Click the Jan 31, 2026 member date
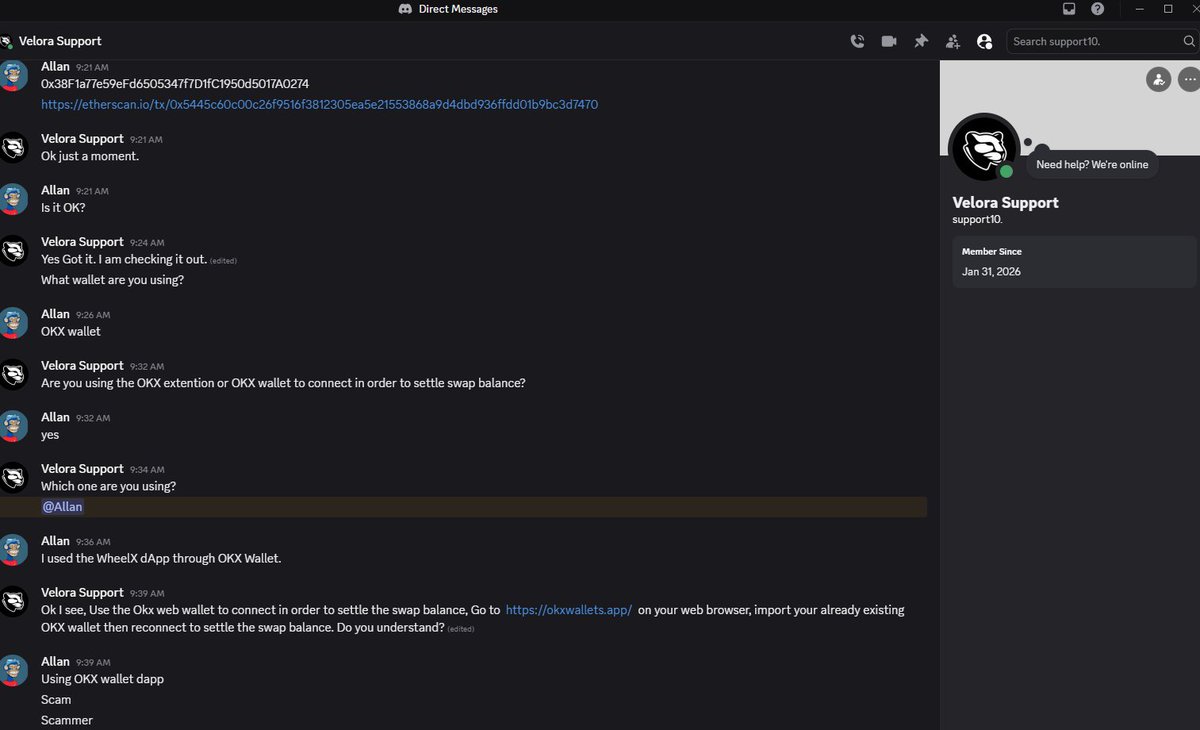 (991, 271)
